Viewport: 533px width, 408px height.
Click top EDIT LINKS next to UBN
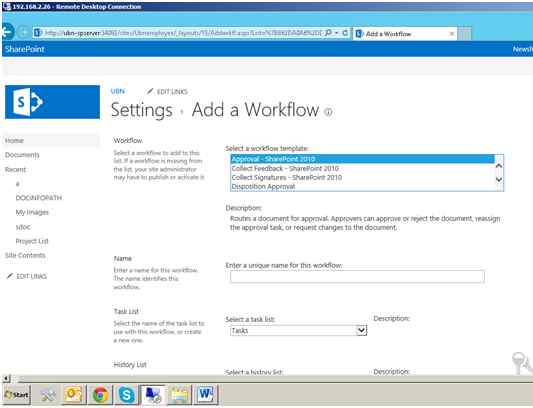pos(172,91)
